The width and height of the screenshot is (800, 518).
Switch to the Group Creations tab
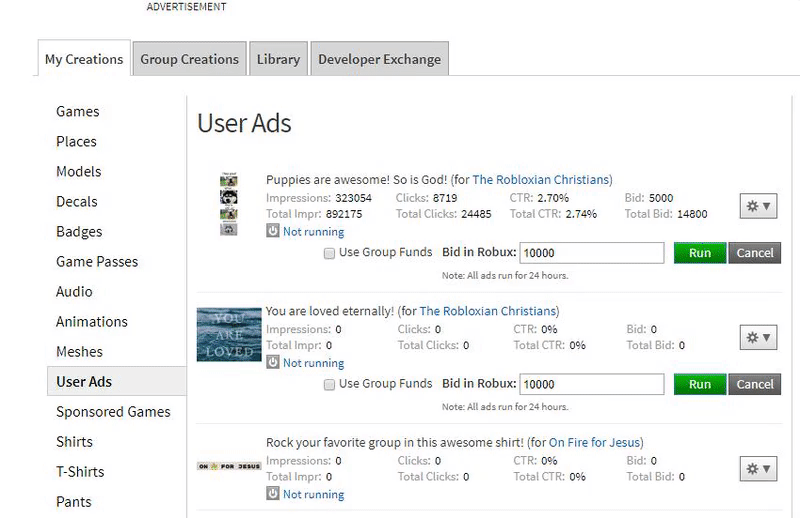[189, 59]
